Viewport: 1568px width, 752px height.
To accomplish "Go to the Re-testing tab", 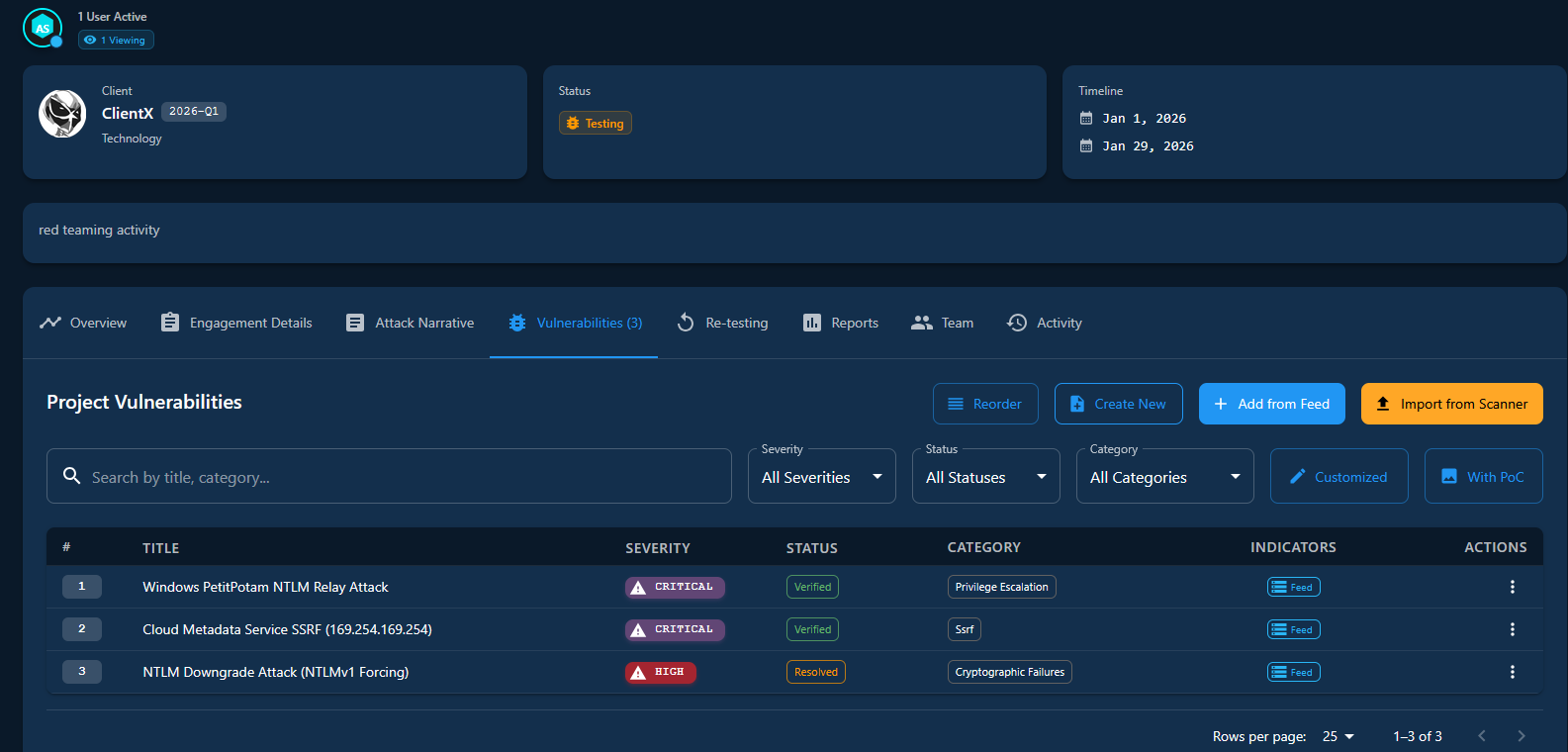I will point(722,323).
